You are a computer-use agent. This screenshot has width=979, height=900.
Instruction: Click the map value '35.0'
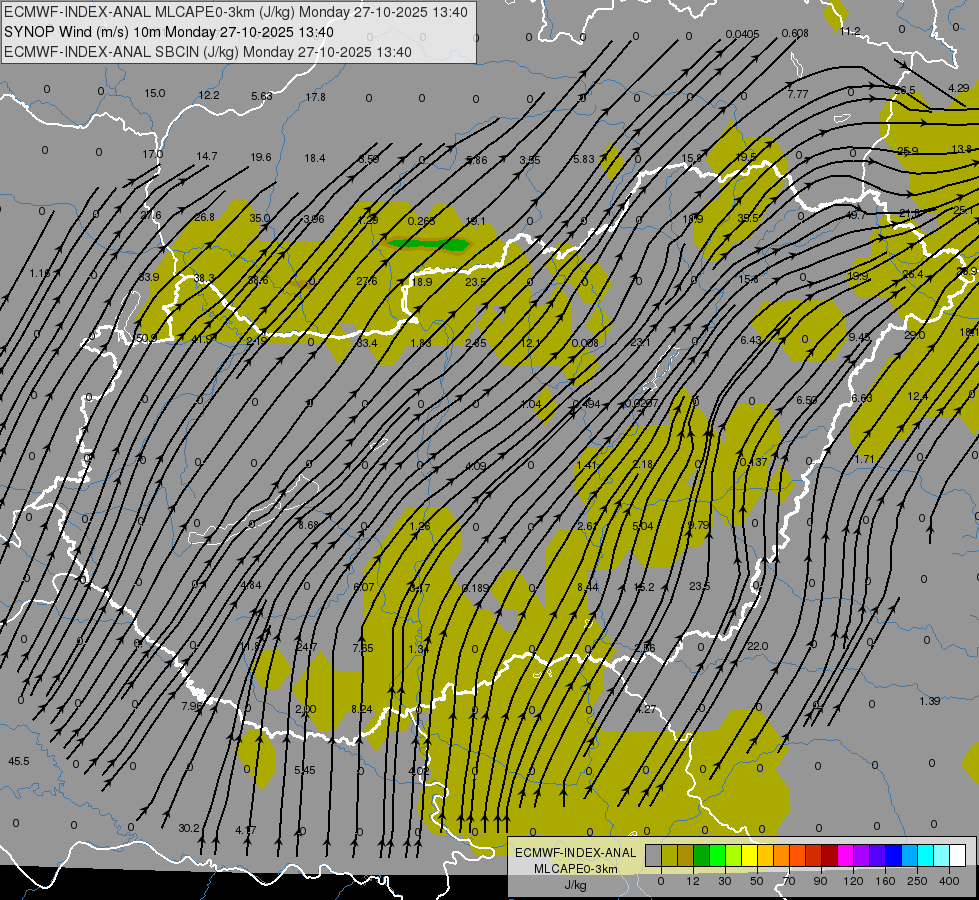pyautogui.click(x=259, y=218)
